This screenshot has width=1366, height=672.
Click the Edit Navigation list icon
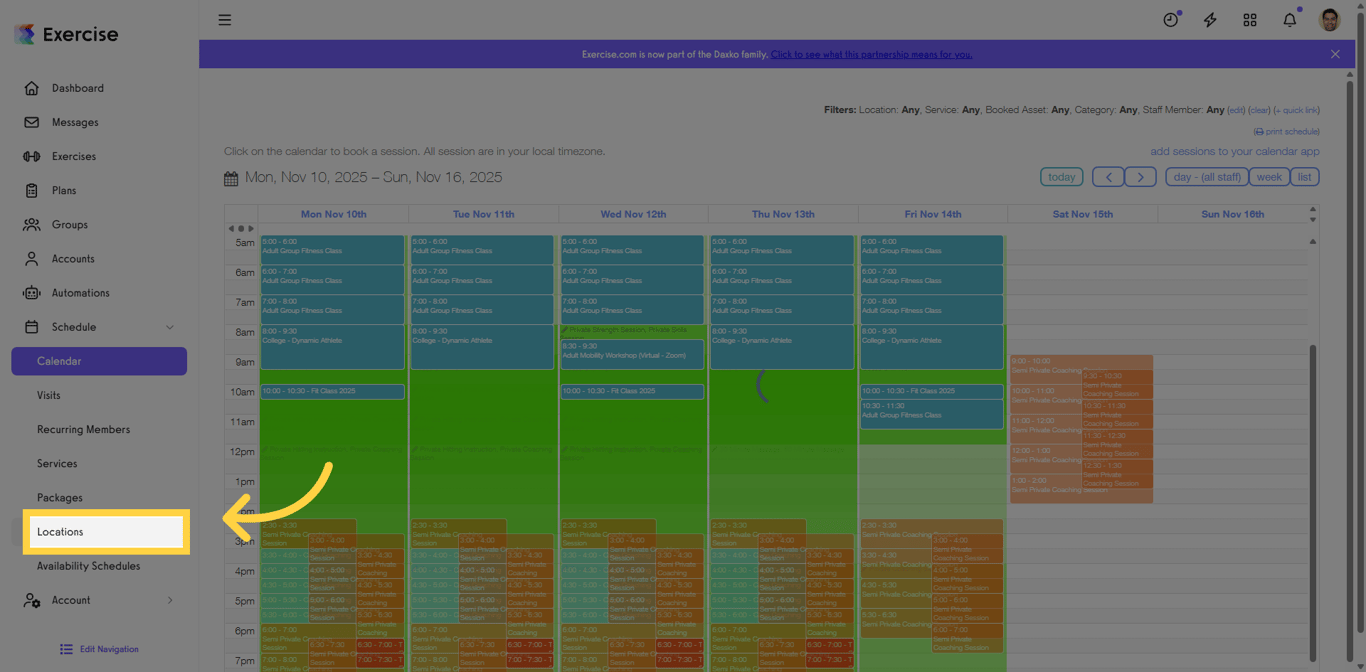tap(66, 649)
